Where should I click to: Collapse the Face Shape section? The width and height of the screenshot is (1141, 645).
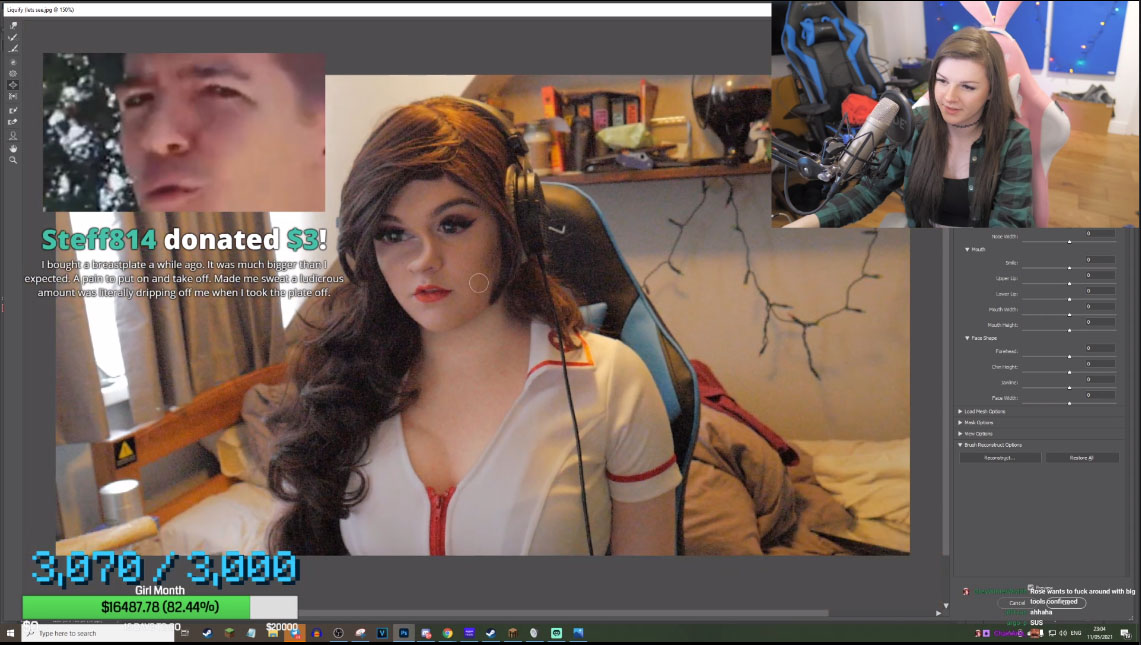pos(967,339)
